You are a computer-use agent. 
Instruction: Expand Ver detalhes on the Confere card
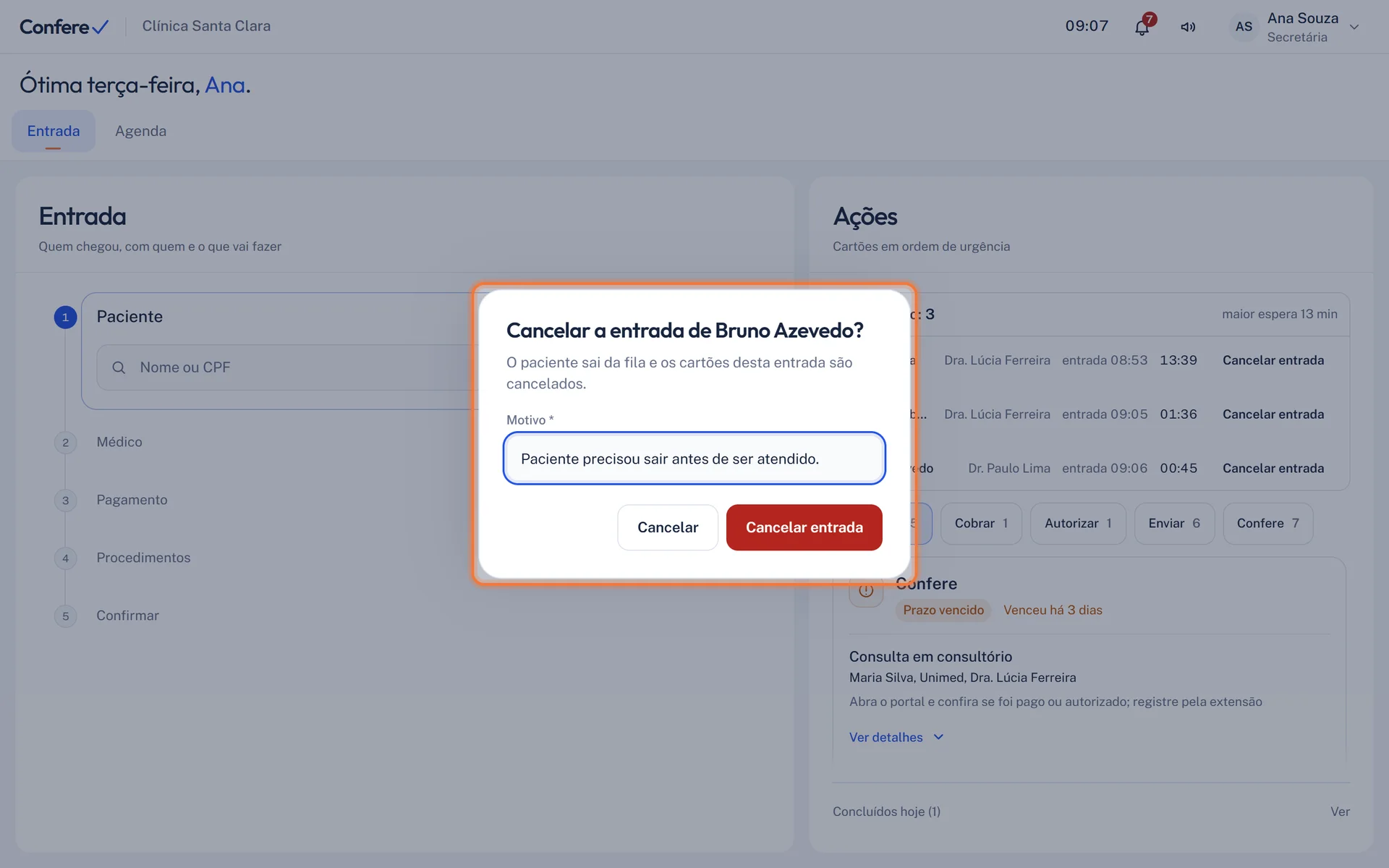896,737
